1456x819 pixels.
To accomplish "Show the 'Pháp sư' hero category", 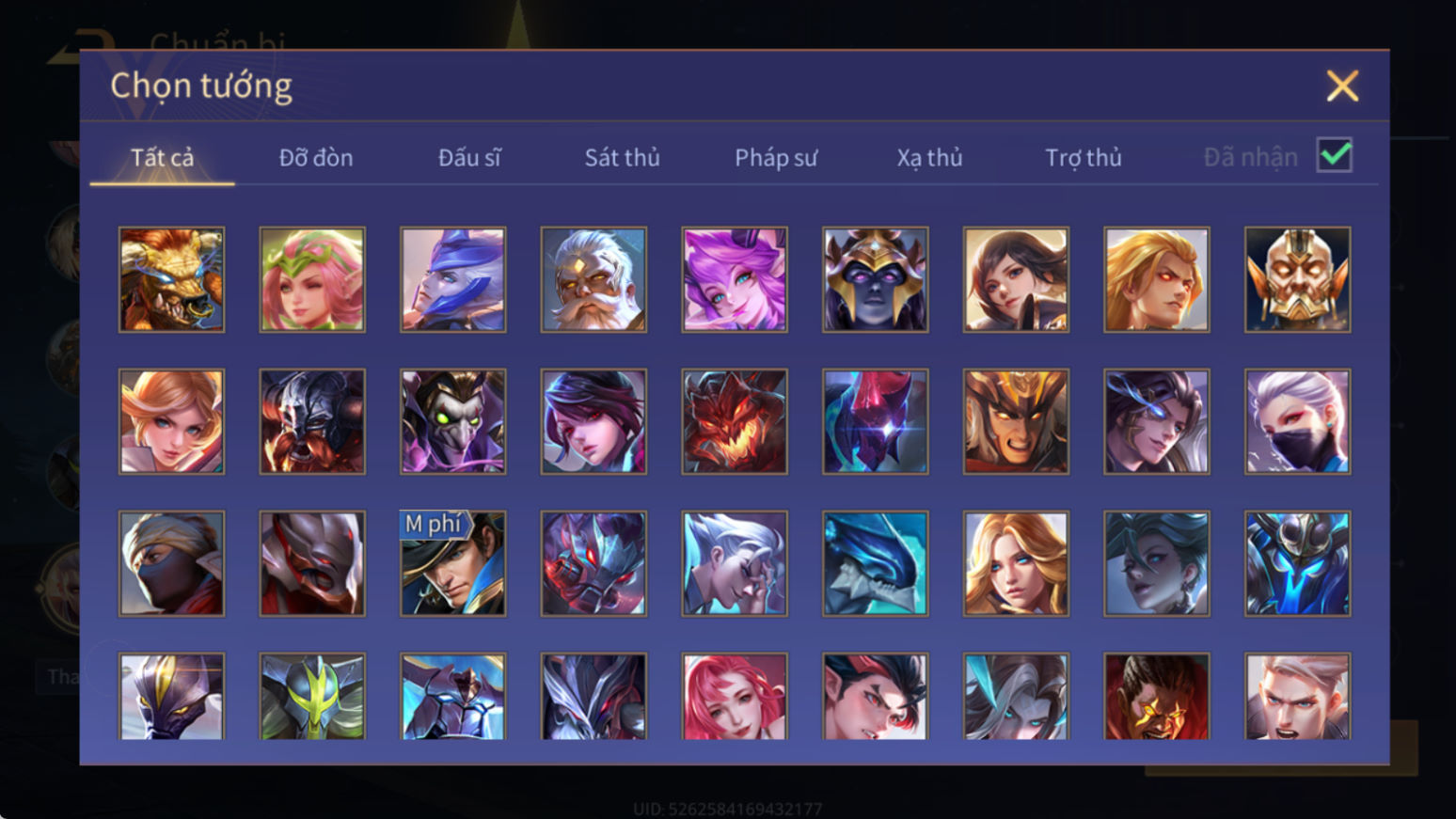I will [775, 157].
